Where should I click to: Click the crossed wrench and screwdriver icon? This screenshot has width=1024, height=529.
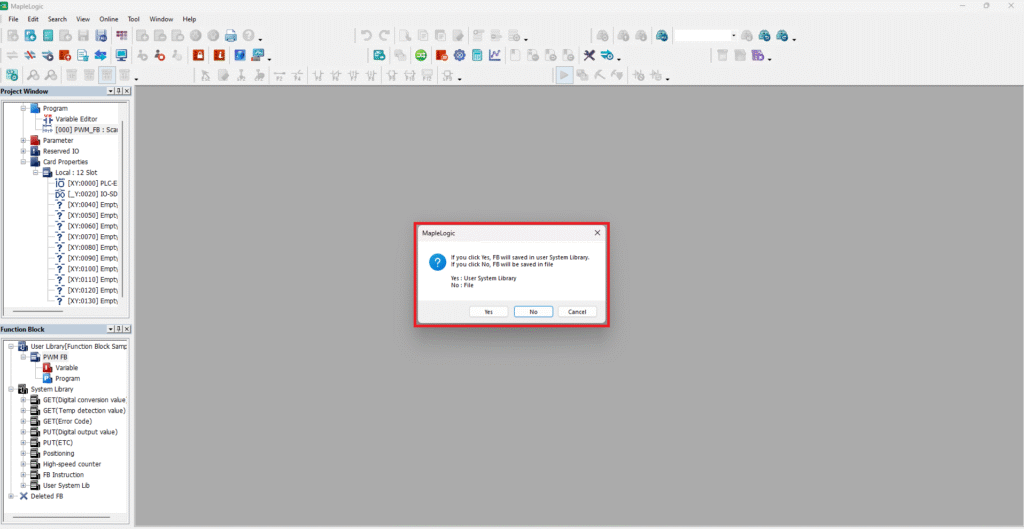[589, 56]
